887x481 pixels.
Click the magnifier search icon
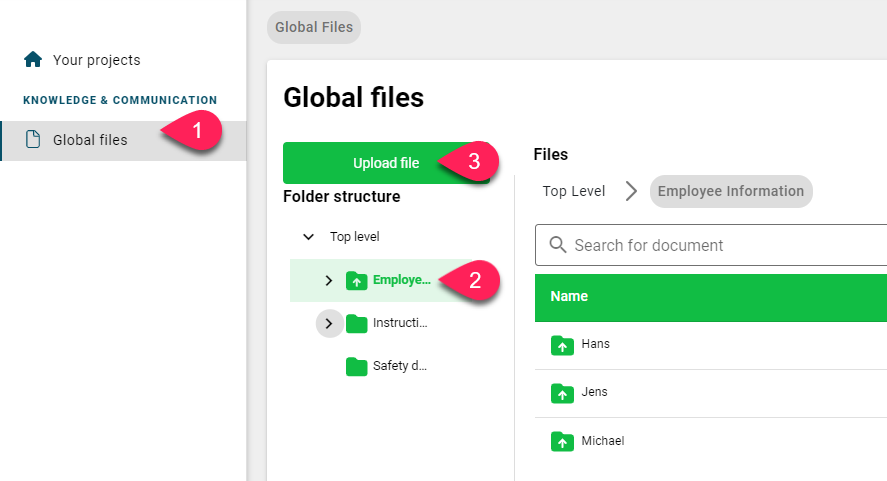(x=558, y=245)
